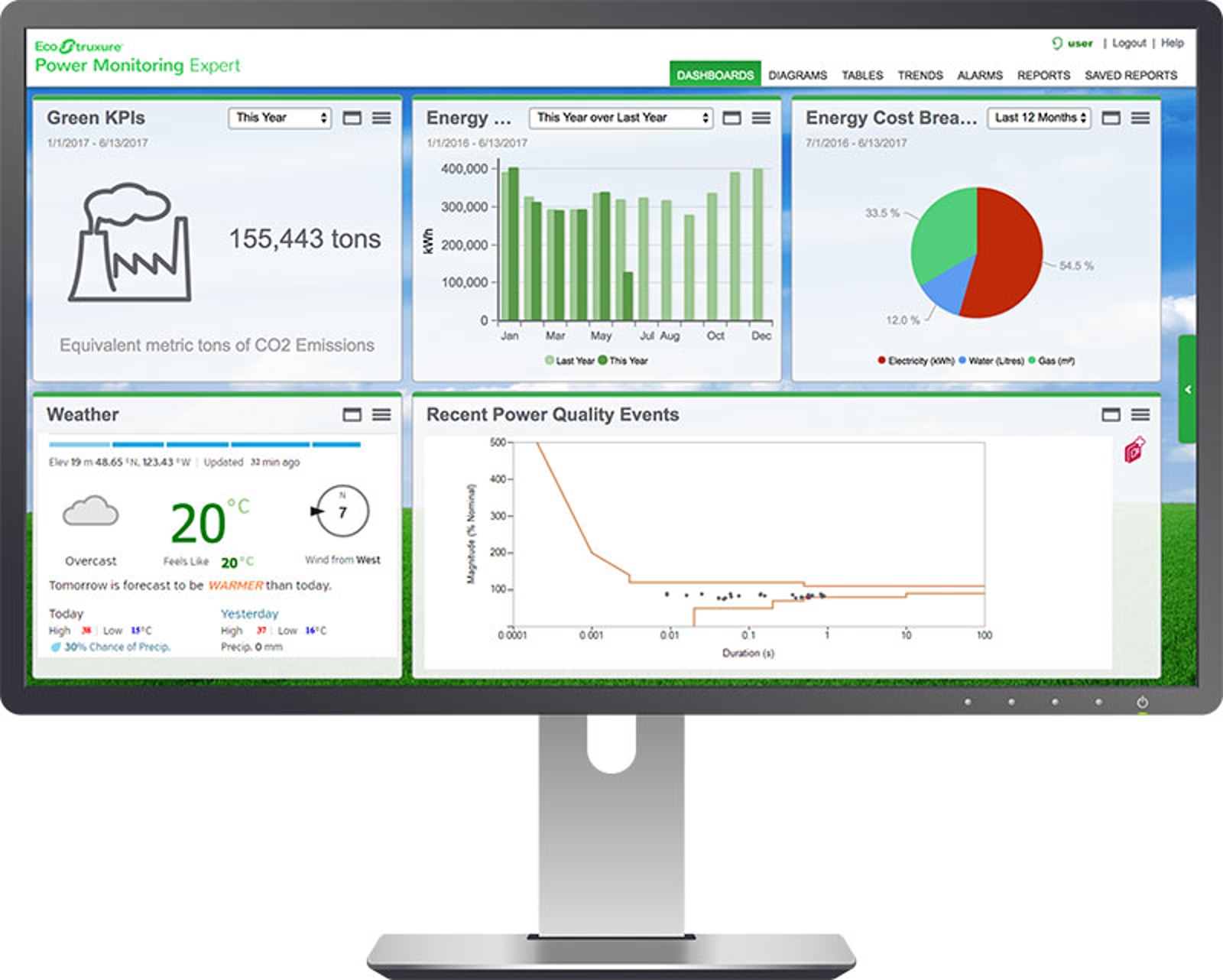1223x980 pixels.
Task: Click the green user profile icon
Action: pyautogui.click(x=1059, y=44)
